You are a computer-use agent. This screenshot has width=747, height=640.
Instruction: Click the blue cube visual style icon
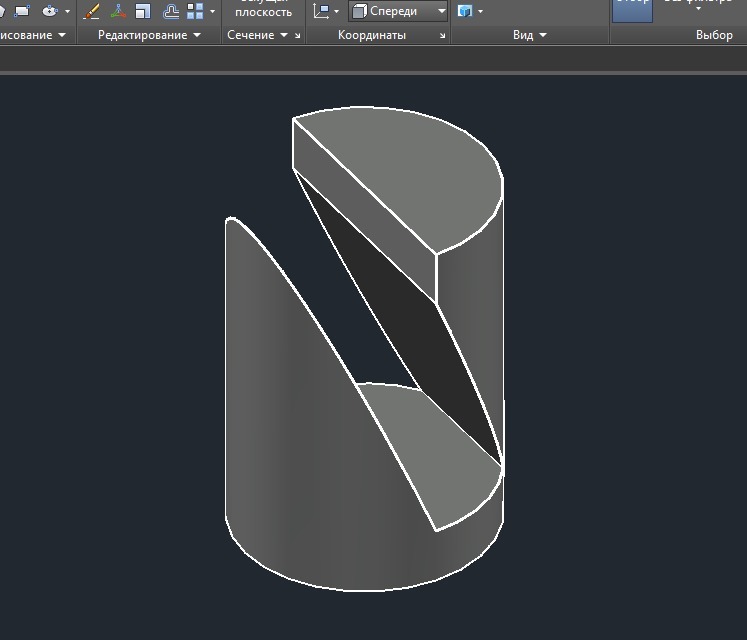coord(465,11)
